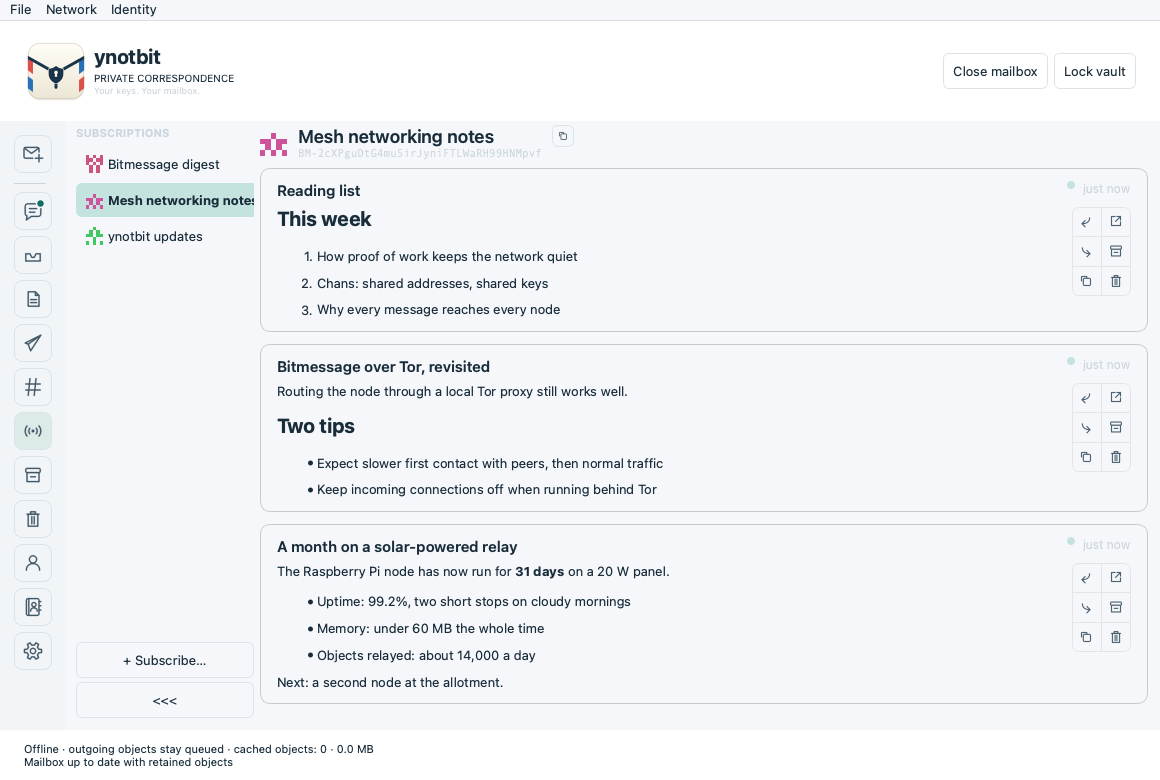The image size is (1160, 780).
Task: Forward the solar-powered relay message
Action: tap(1086, 608)
